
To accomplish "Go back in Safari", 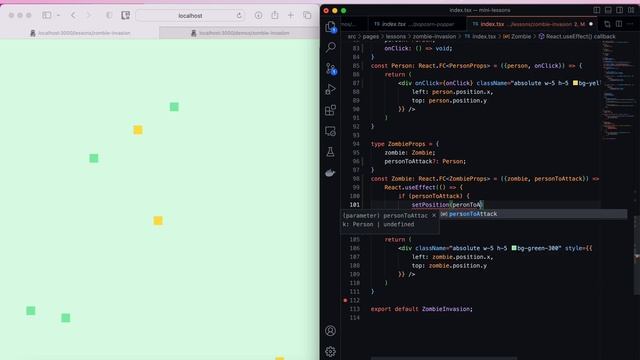I will (x=73, y=16).
